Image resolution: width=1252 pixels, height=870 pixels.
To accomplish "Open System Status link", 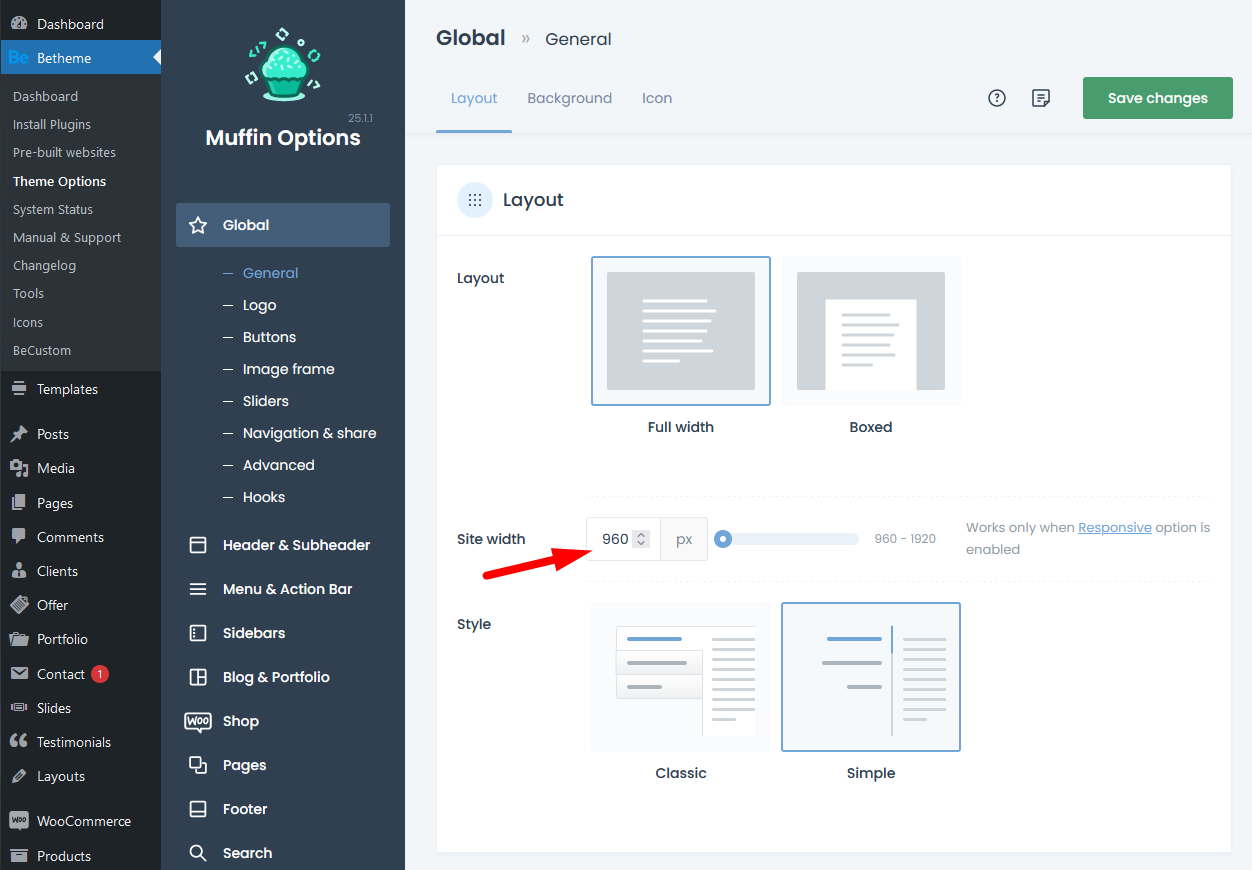I will coord(53,209).
